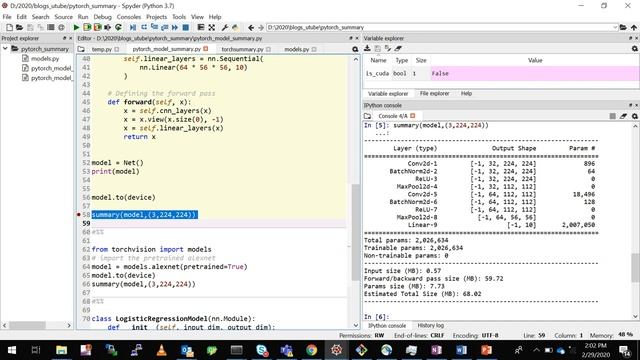
Task: Open the Debug menu
Action: tap(102, 17)
